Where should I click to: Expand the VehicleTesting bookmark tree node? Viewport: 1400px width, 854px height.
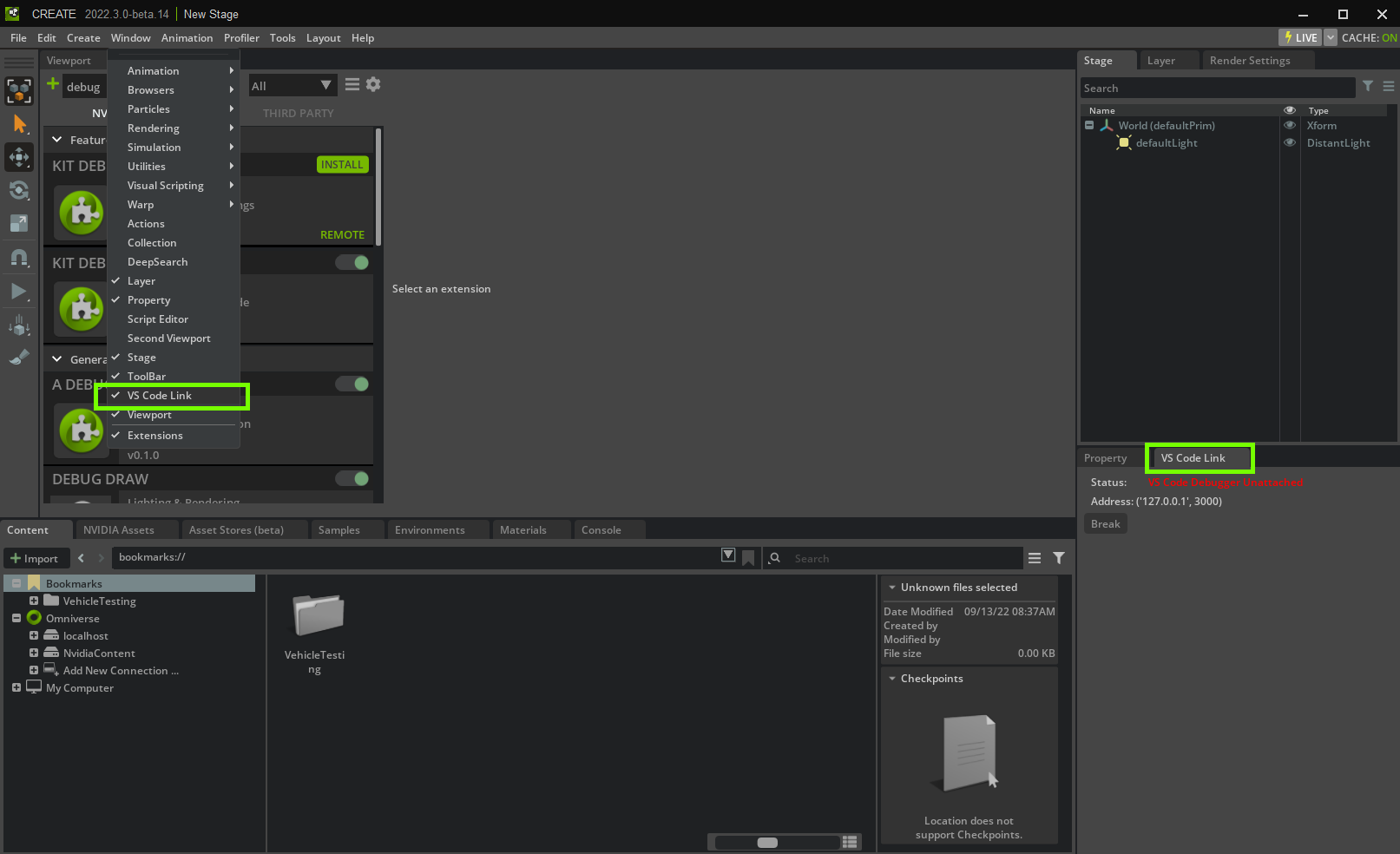coord(34,601)
